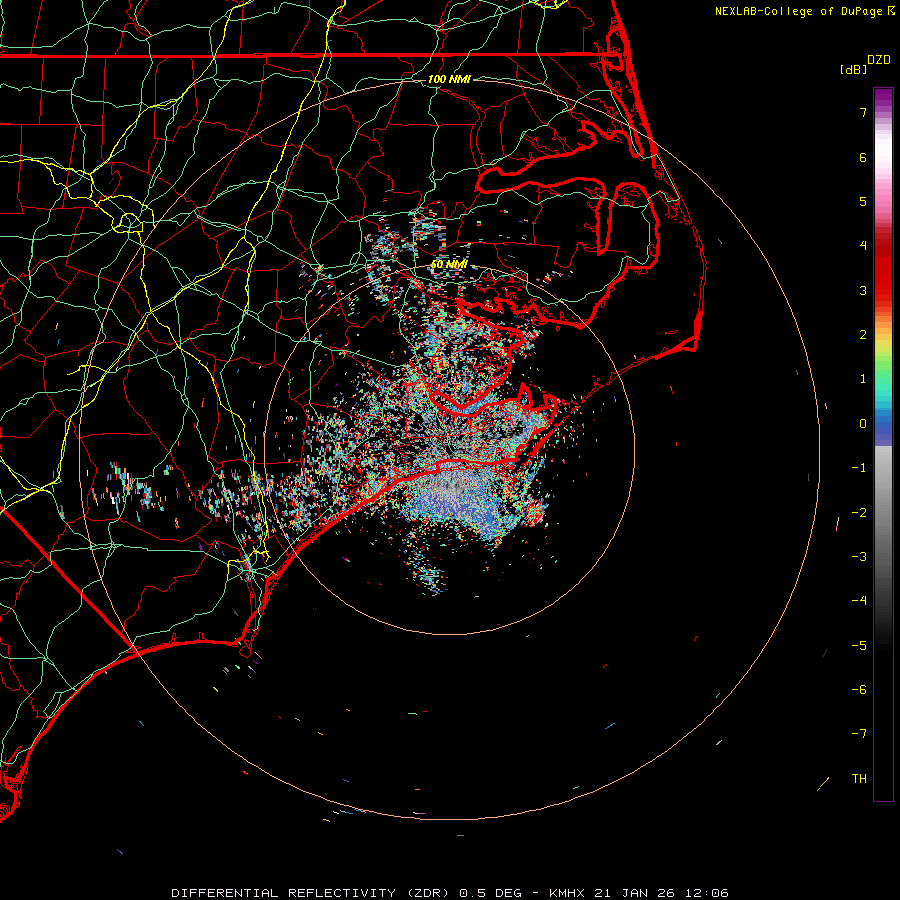Click the [dB] unit label
This screenshot has height=900, width=900.
coord(853,70)
